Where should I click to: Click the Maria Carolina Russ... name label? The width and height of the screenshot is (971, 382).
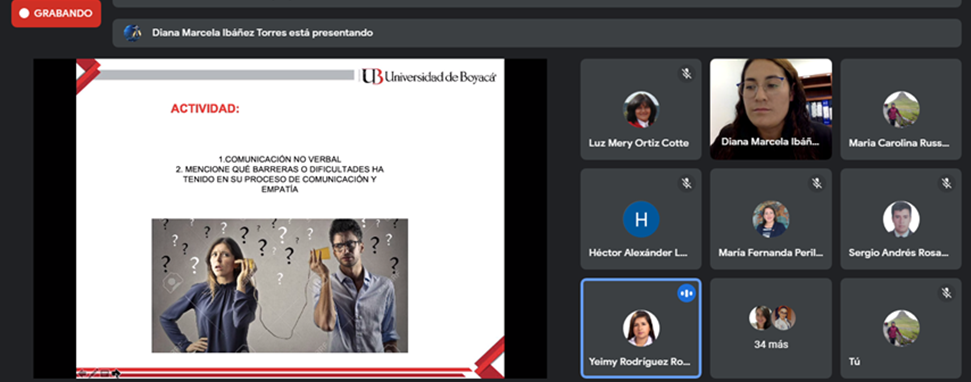coord(899,143)
